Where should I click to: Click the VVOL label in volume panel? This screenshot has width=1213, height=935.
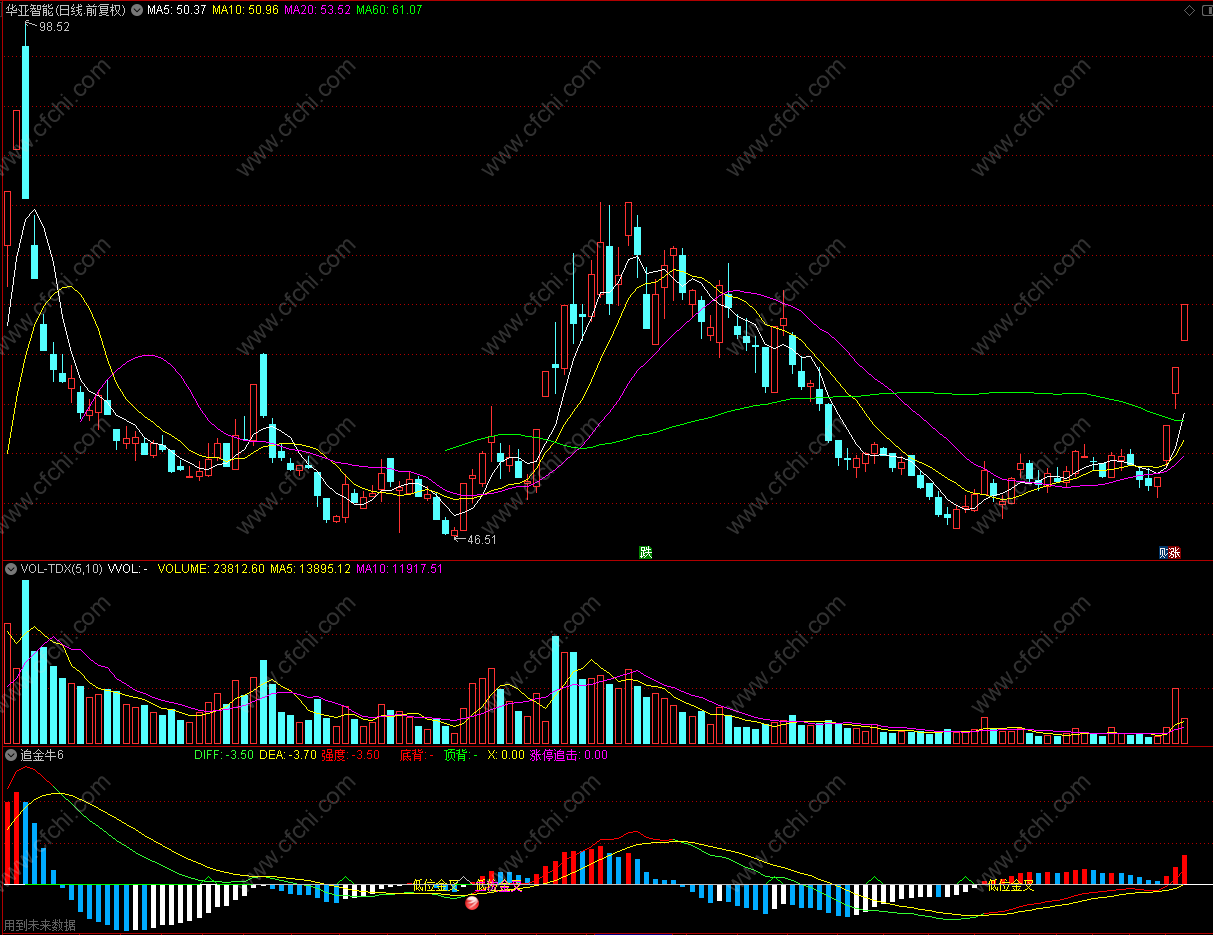coord(128,569)
